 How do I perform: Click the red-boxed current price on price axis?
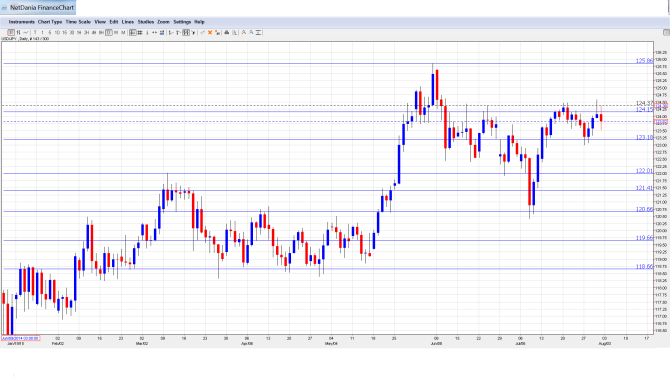(x=661, y=122)
